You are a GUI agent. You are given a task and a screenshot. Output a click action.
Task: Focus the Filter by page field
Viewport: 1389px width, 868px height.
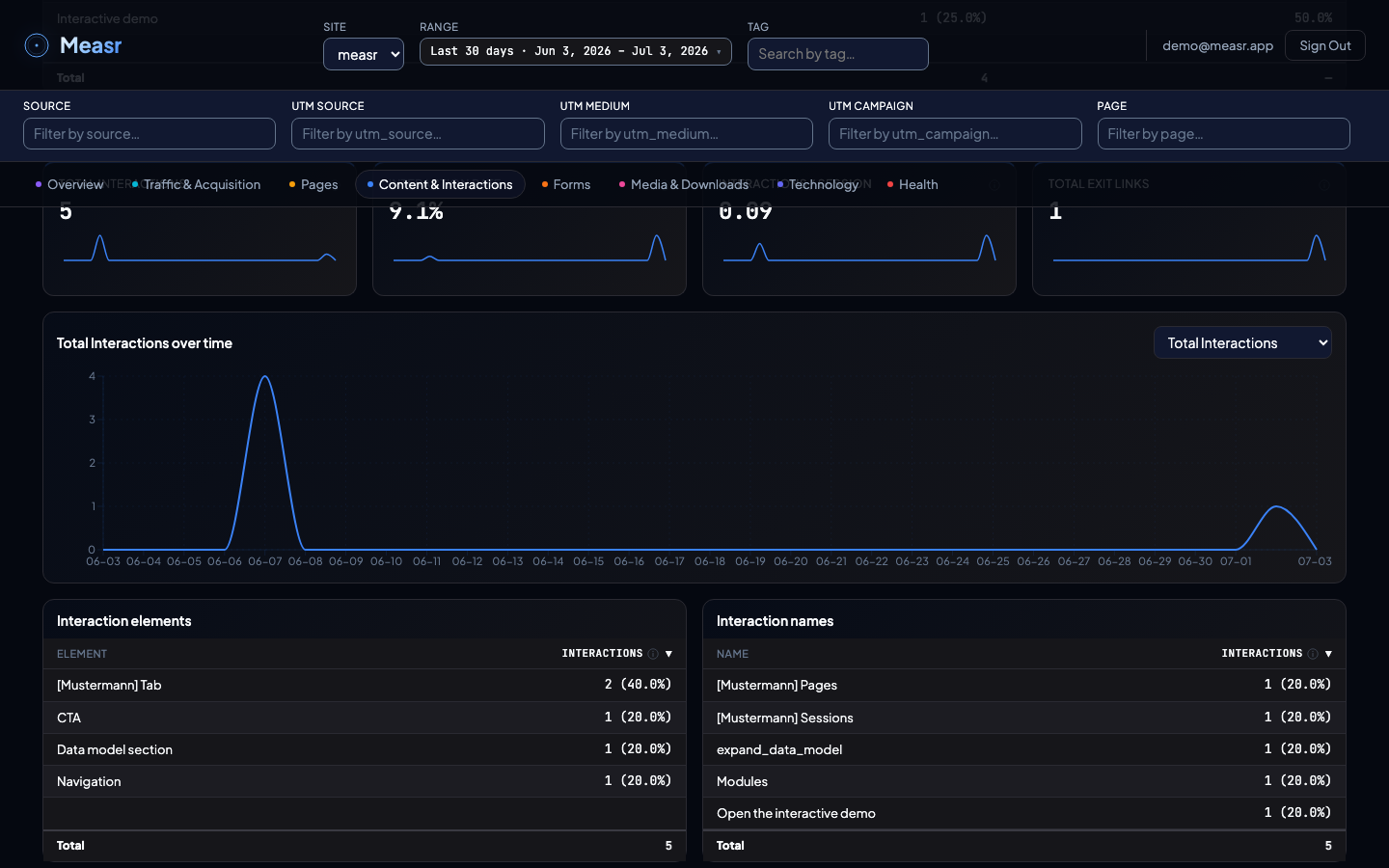tap(1224, 134)
